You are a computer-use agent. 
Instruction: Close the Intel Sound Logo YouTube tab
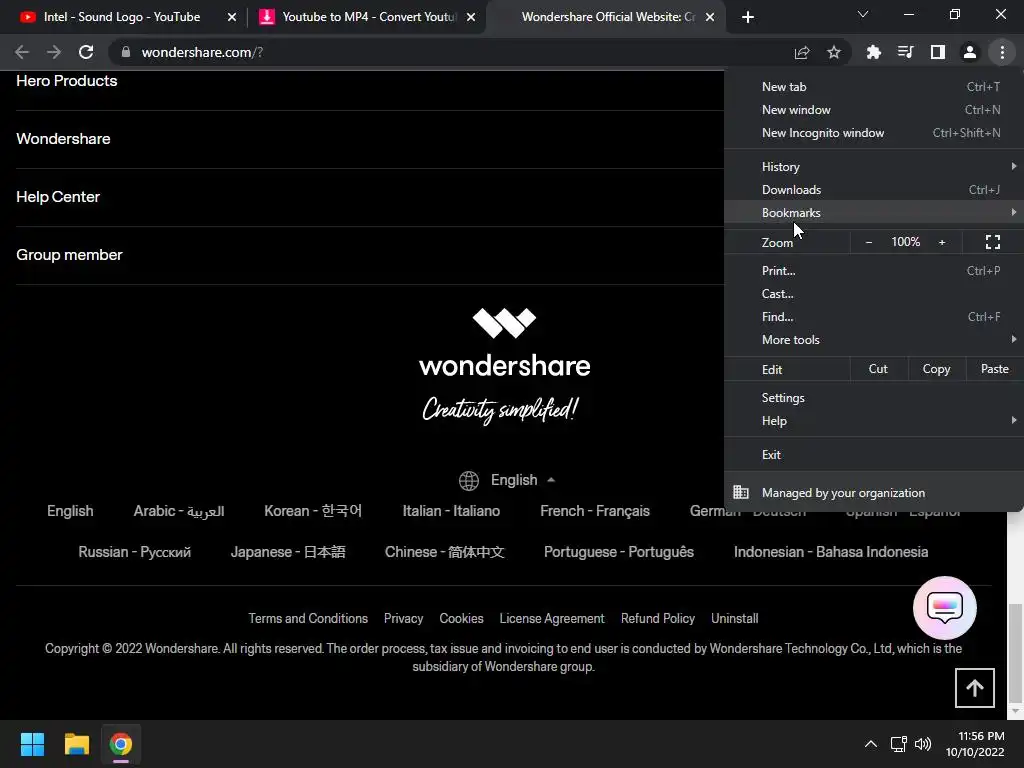232,17
